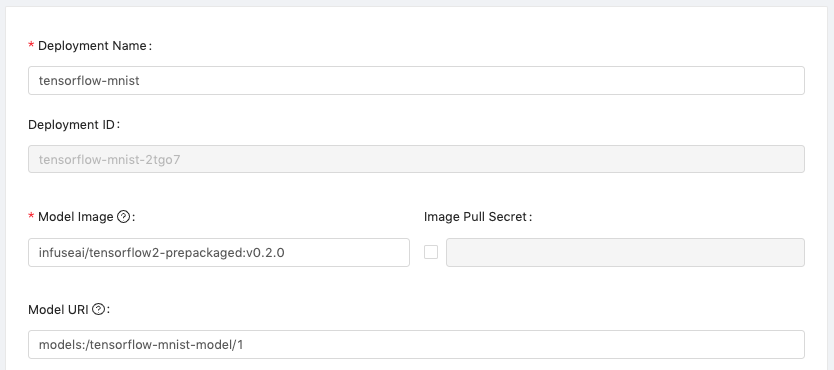
Task: Place cursor on infuseai/tensorflow2-prepackaged:v0.2.0 text
Action: click(x=162, y=253)
